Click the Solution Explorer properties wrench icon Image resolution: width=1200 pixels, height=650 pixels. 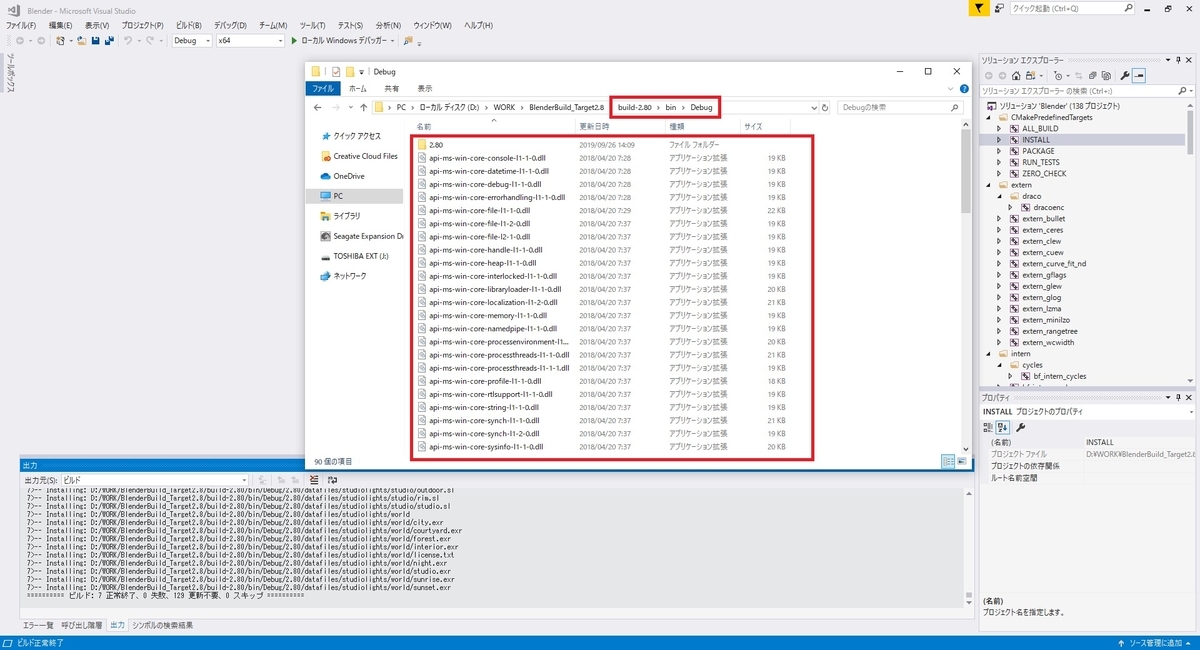click(x=1125, y=76)
